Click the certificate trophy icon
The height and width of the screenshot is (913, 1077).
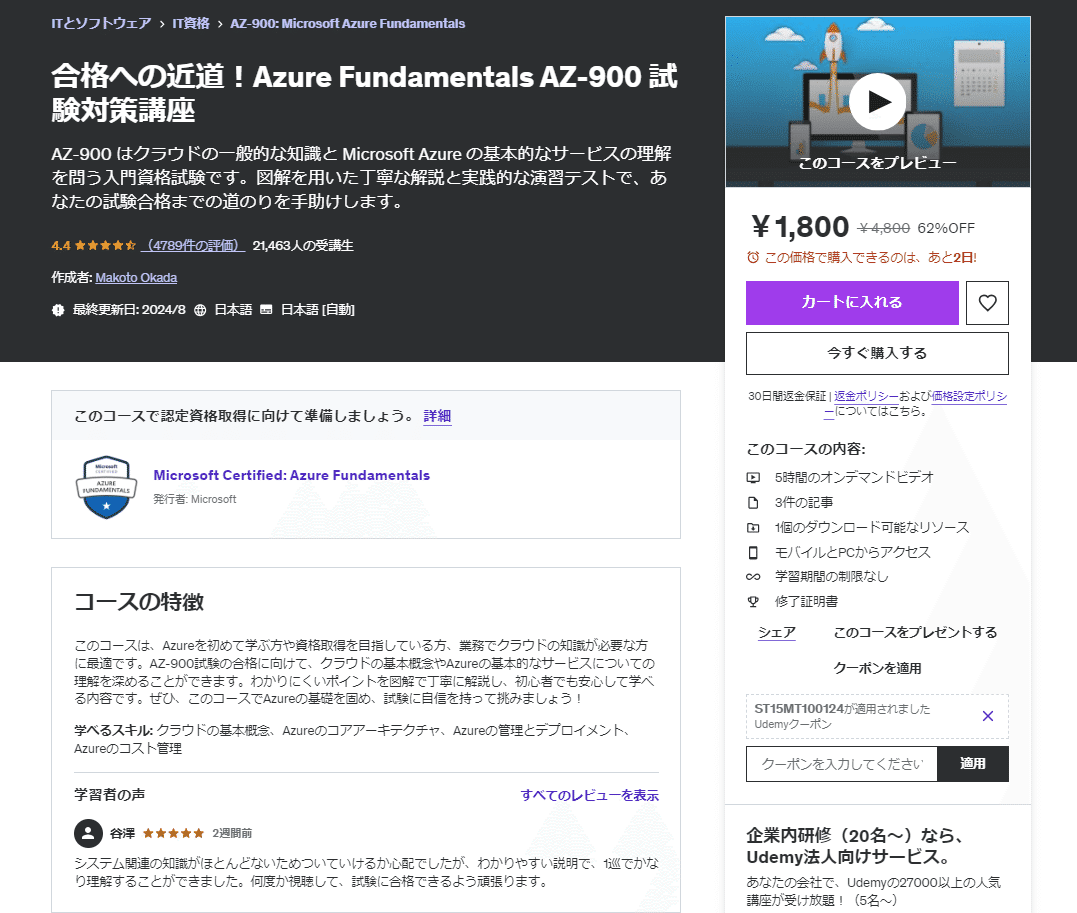click(753, 602)
